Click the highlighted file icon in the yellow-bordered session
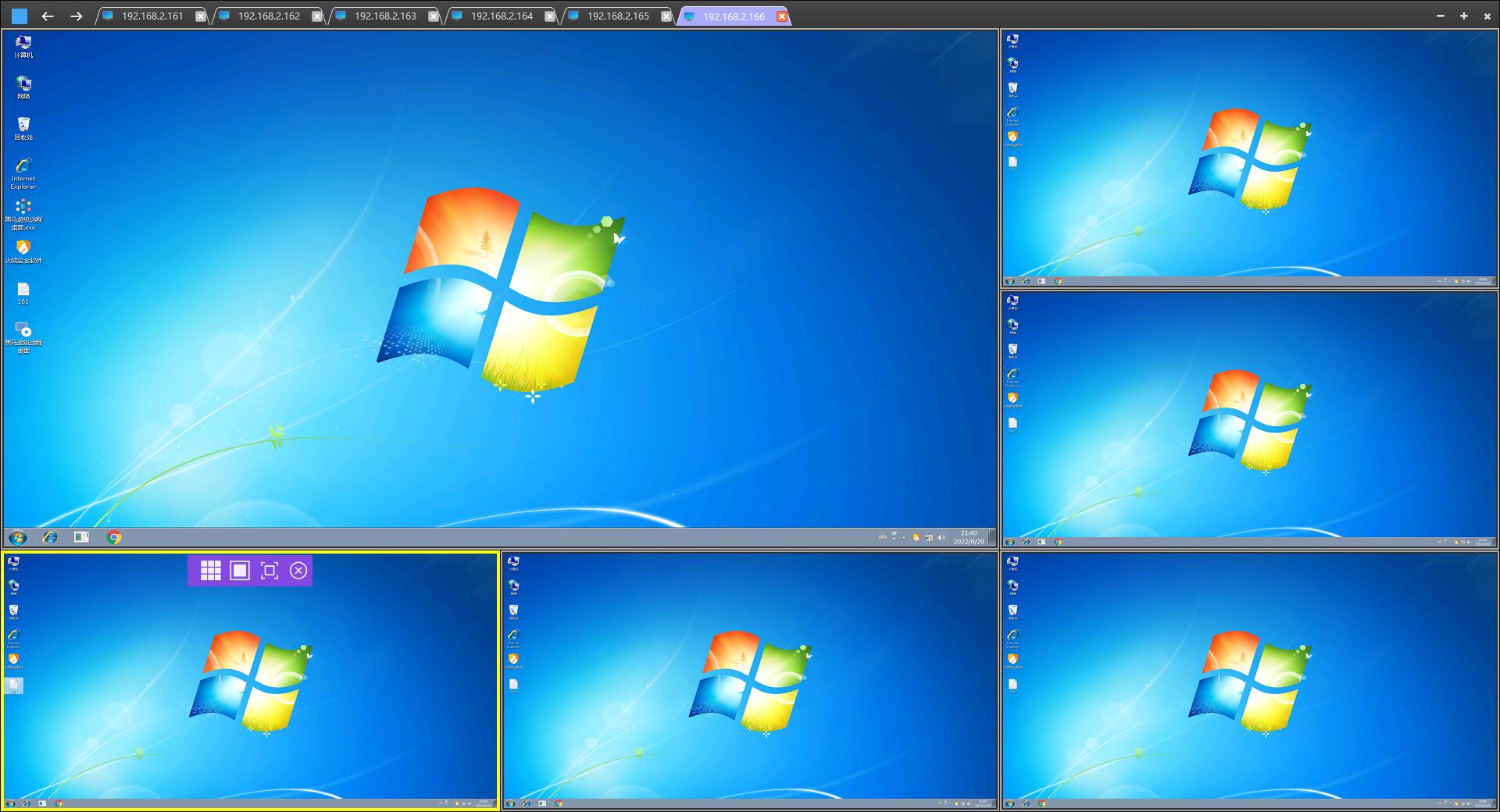 [13, 686]
